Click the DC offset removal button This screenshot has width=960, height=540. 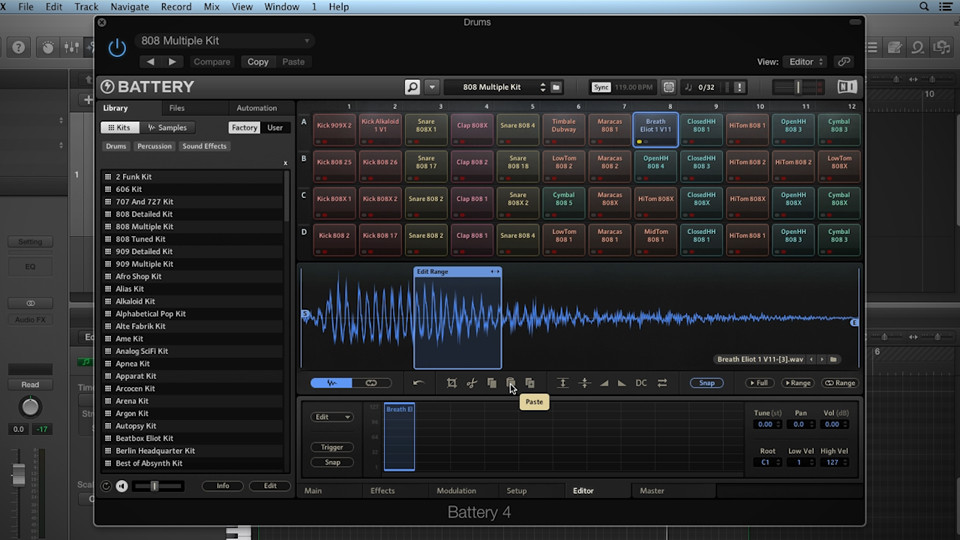point(641,383)
